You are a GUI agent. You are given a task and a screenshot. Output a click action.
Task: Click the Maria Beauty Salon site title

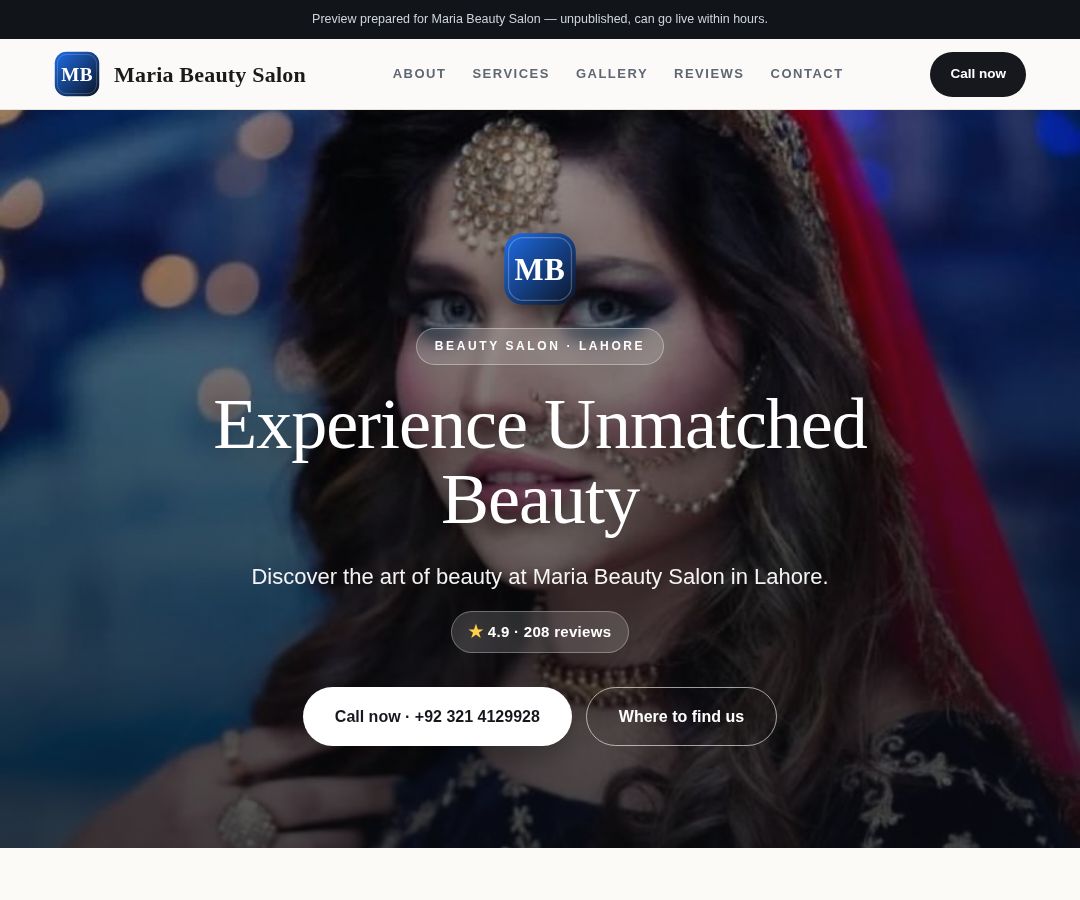click(x=209, y=74)
